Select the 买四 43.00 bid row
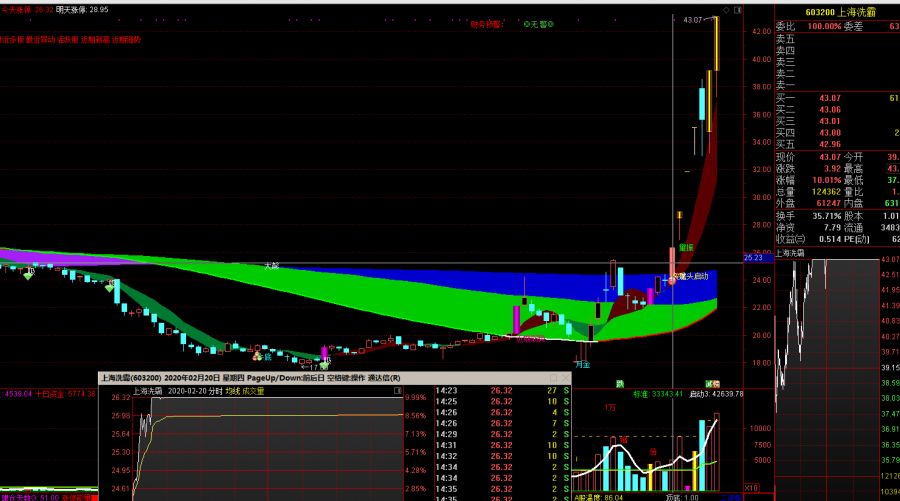 pos(837,133)
